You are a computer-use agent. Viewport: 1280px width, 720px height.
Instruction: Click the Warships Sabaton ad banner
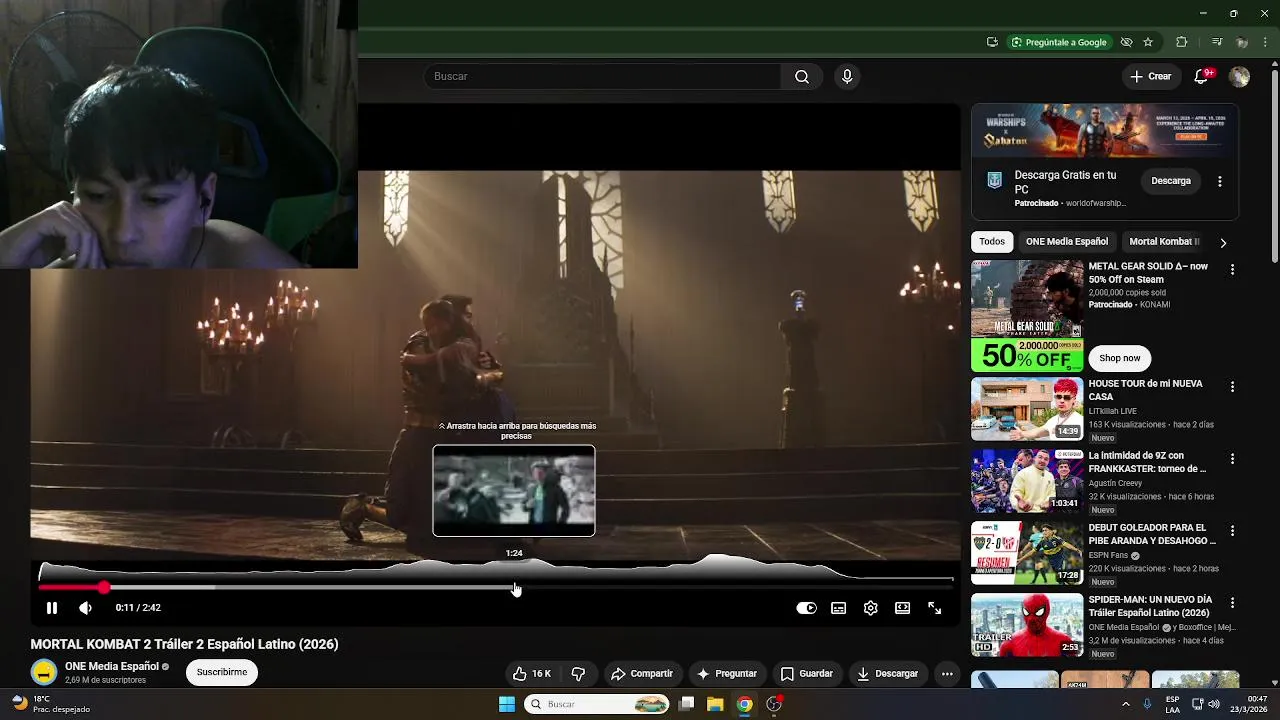pos(1105,131)
